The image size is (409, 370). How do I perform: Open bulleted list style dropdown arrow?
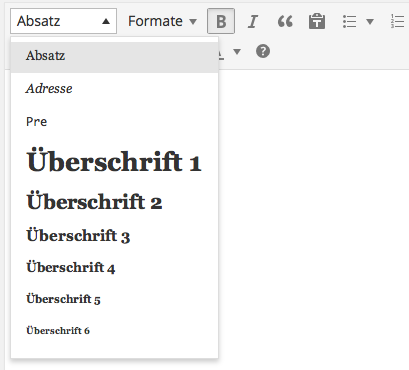tap(370, 21)
